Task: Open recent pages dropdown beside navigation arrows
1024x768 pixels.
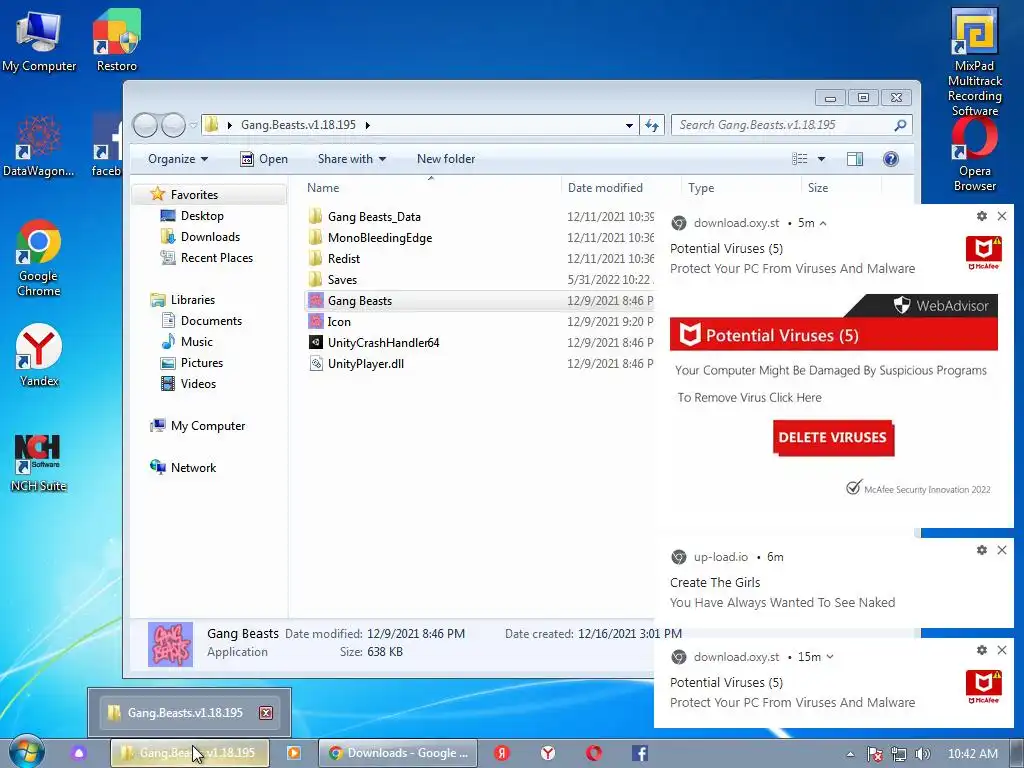Action: tap(193, 125)
